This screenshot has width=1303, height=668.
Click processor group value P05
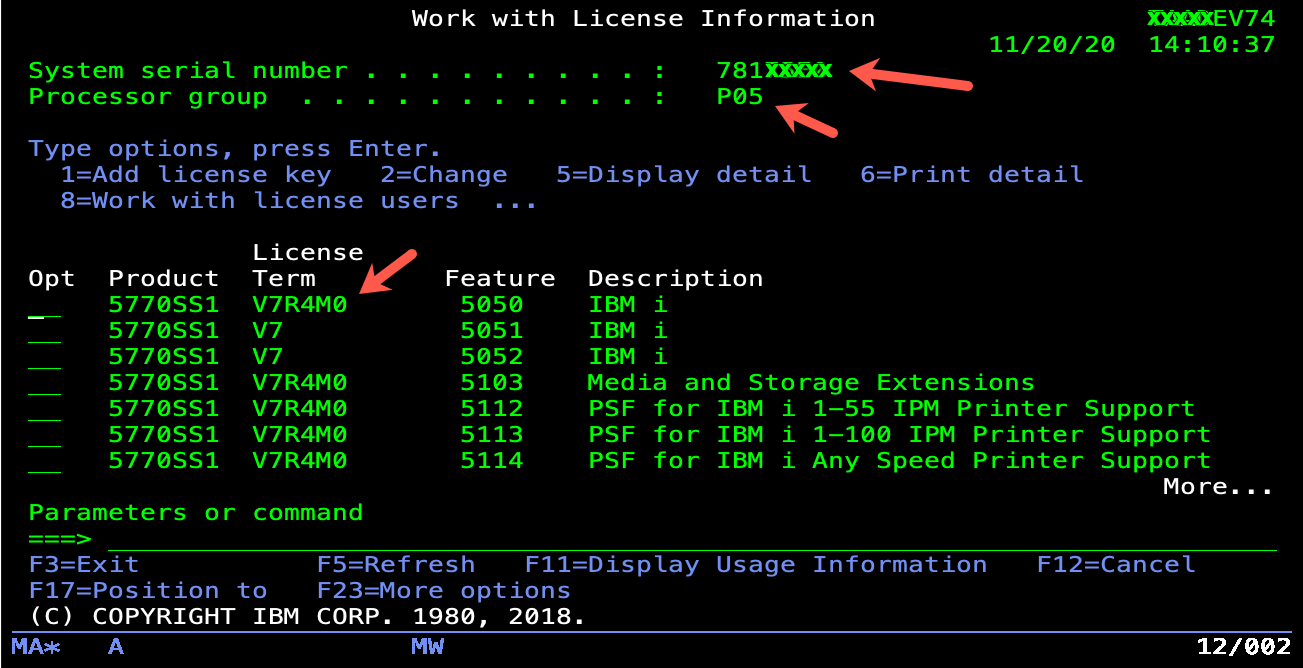pyautogui.click(x=740, y=97)
